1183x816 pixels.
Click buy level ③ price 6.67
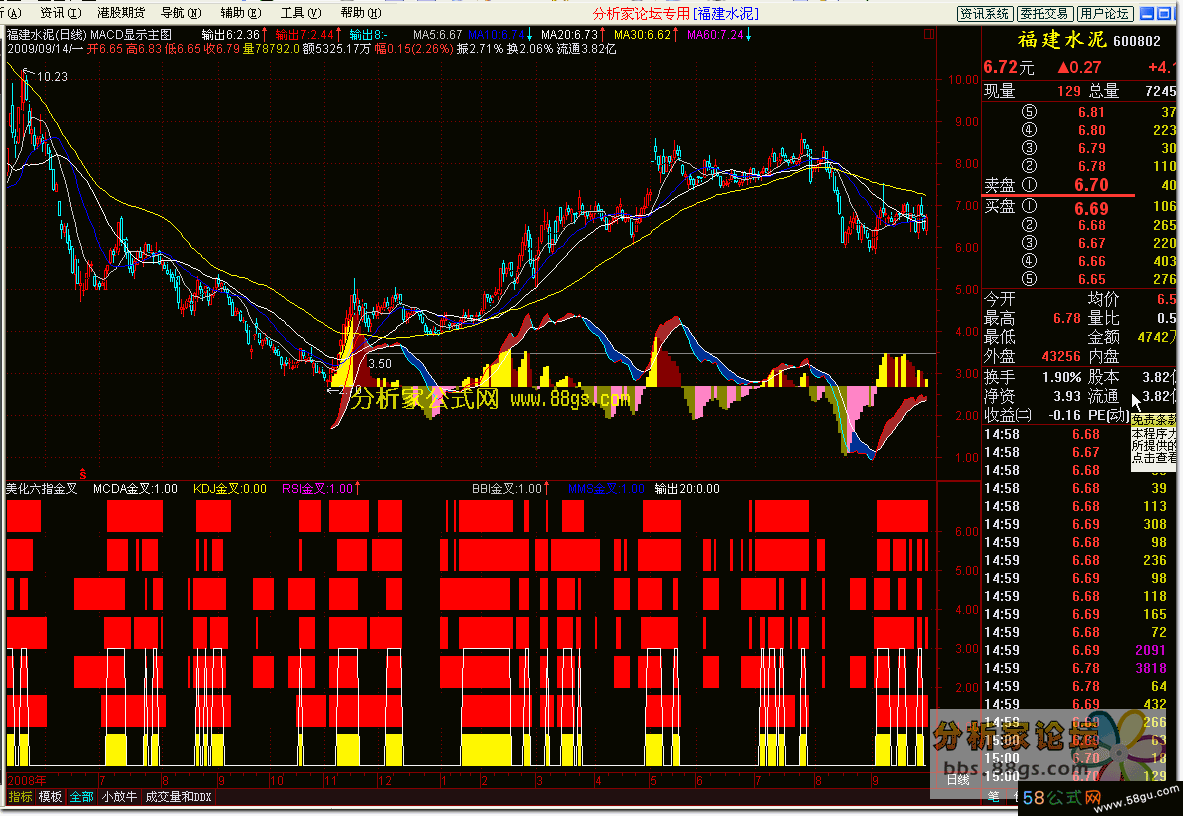1091,243
